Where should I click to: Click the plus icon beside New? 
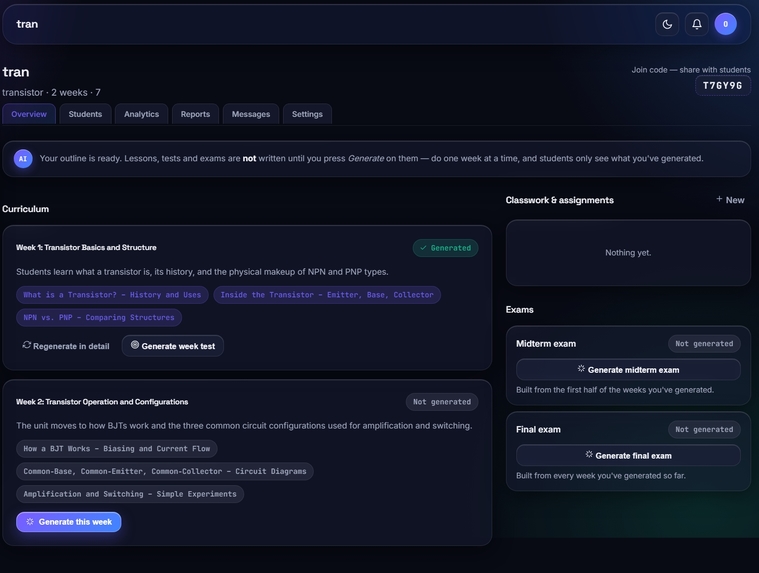pos(719,199)
